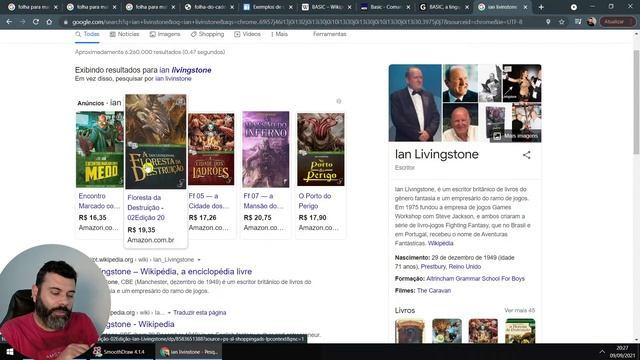Open Wikipédia link in panel description
Image resolution: width=640 pixels, height=360 pixels.
440,243
